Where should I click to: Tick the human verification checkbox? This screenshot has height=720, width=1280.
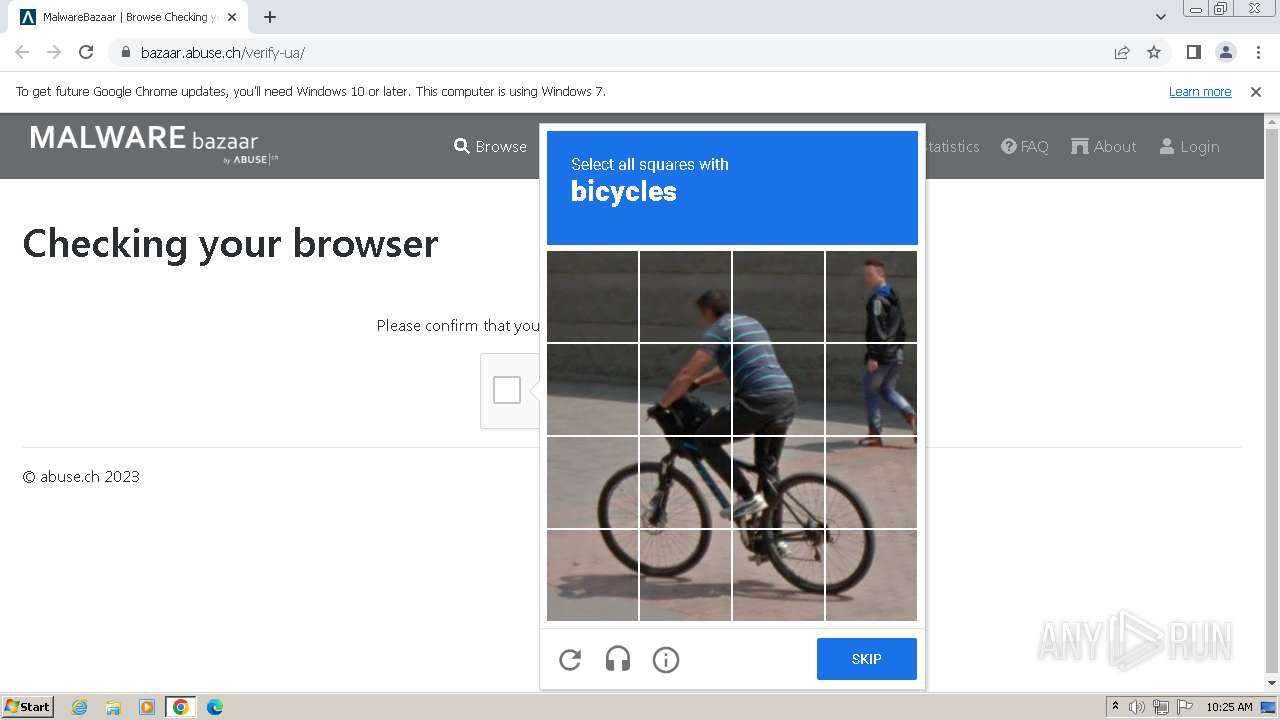pos(507,390)
